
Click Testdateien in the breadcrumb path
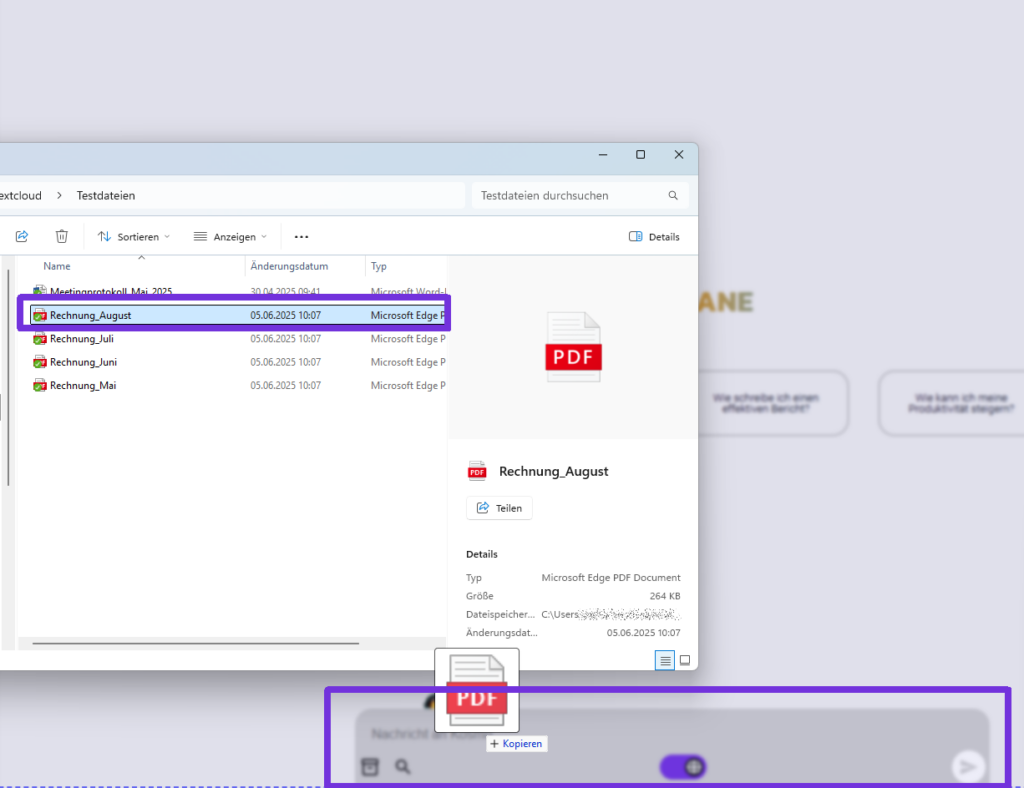point(106,196)
